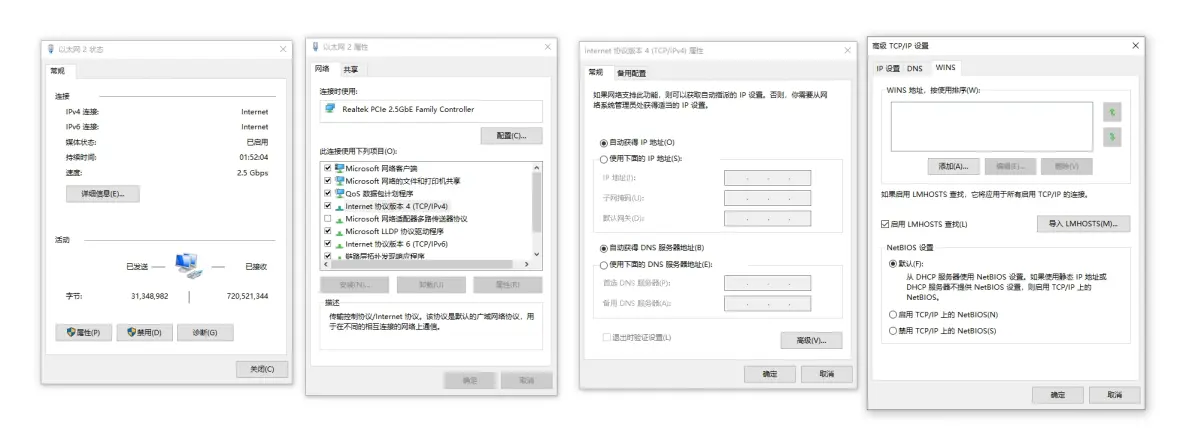The width and height of the screenshot is (1192, 431).
Task: Select 禁用 TCP/IP 上的 NetBIOS option
Action: (x=892, y=331)
